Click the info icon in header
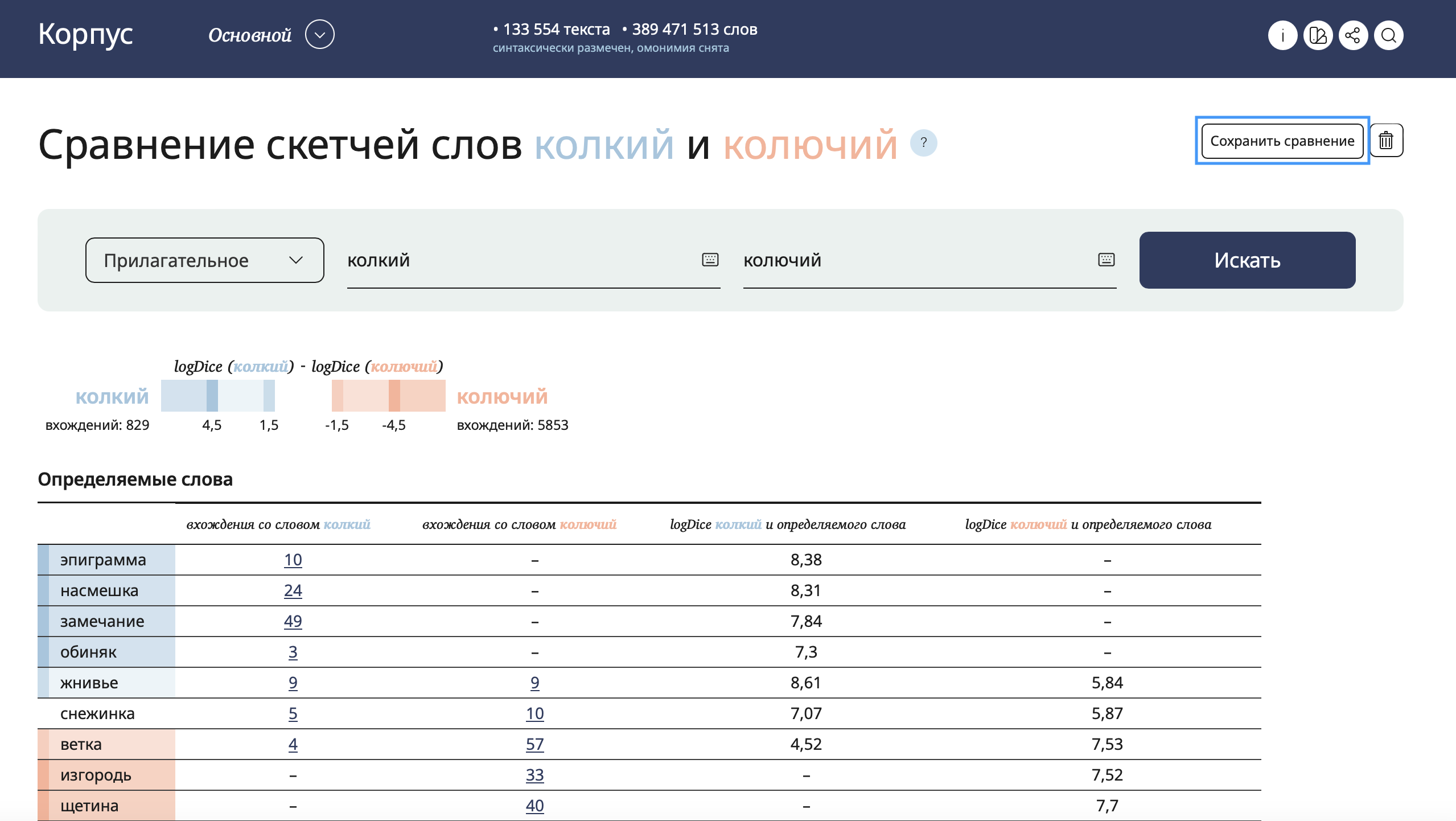Viewport: 1456px width, 821px height. [x=1282, y=36]
